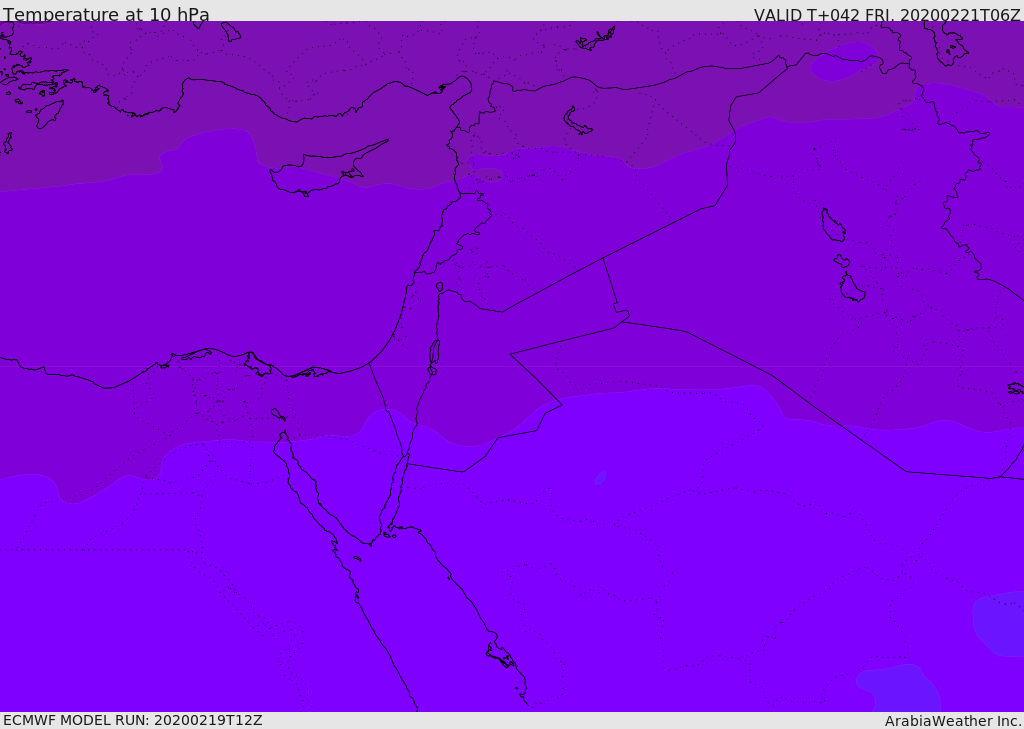
Task: Click the Sea of Galilee outline
Action: click(x=440, y=287)
